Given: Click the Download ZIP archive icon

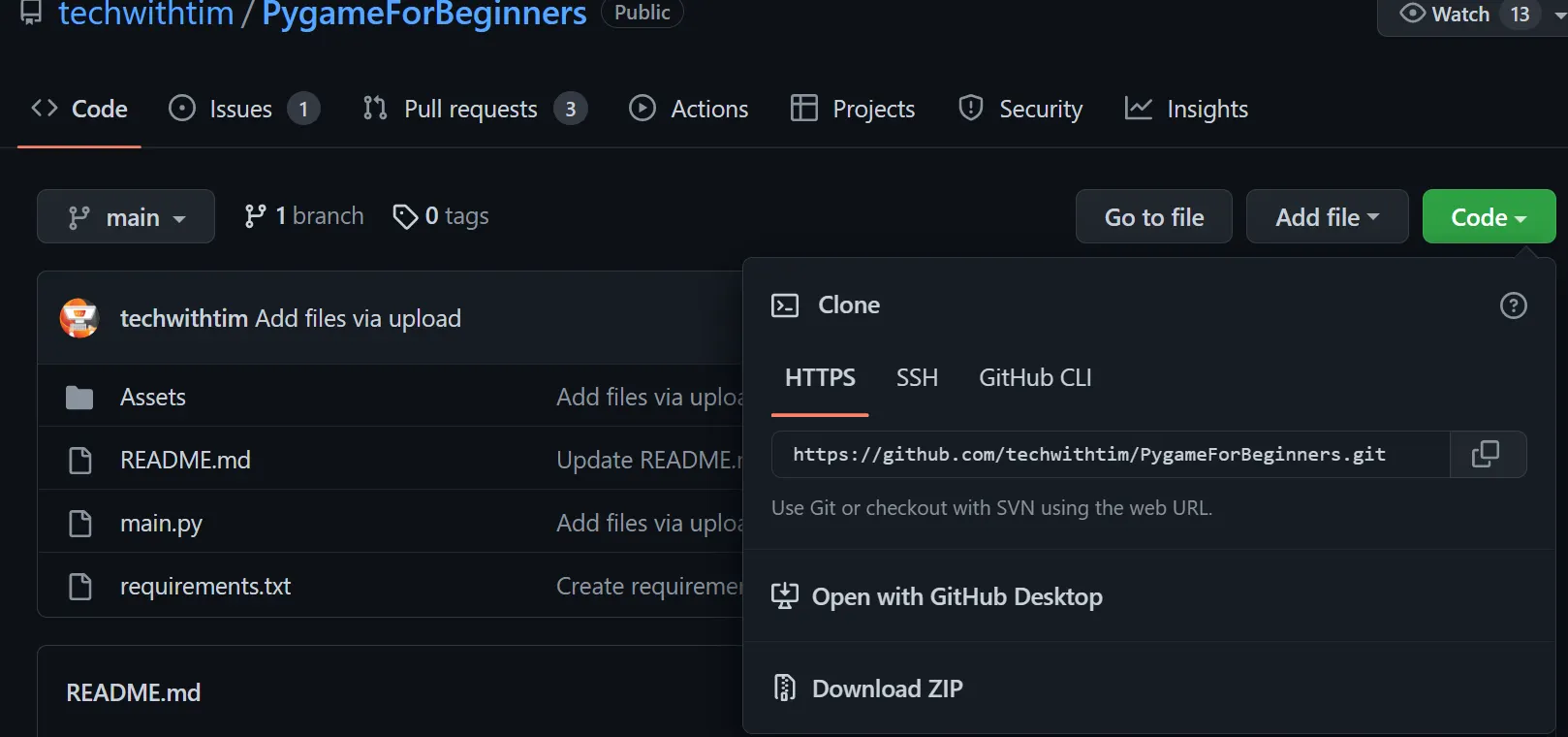Looking at the screenshot, I should [x=784, y=689].
